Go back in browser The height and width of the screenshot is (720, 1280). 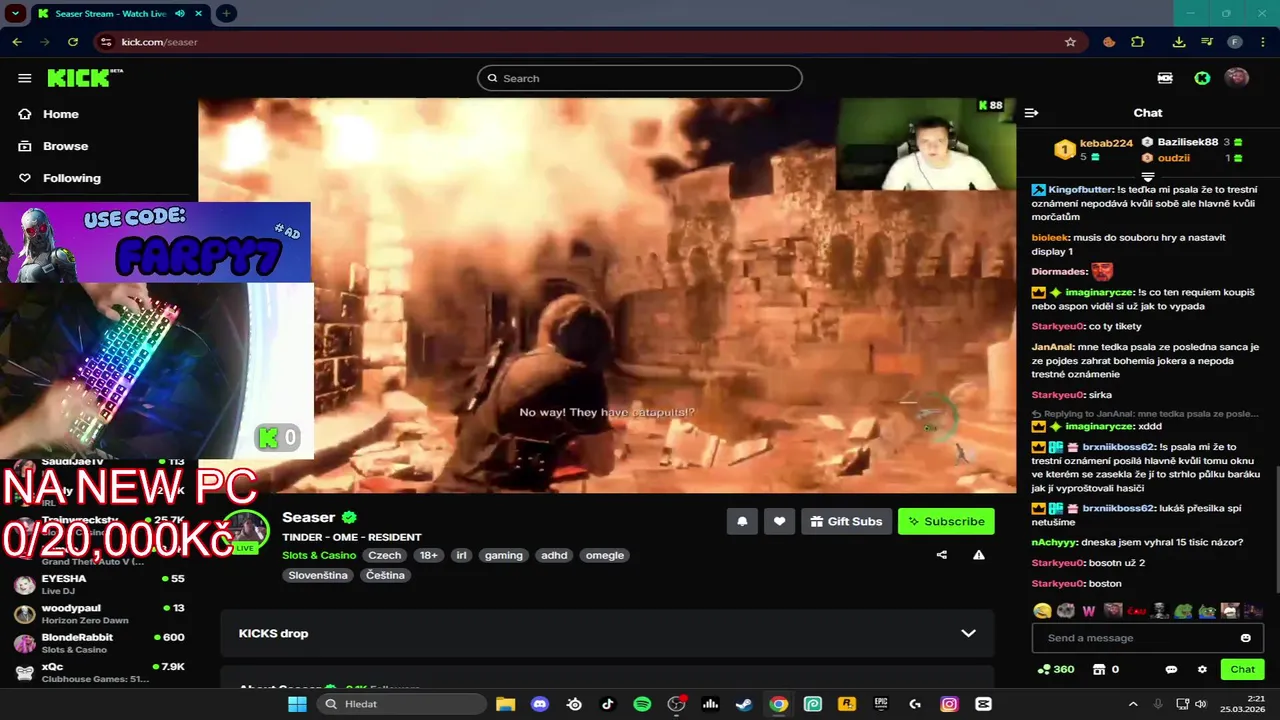click(x=17, y=42)
